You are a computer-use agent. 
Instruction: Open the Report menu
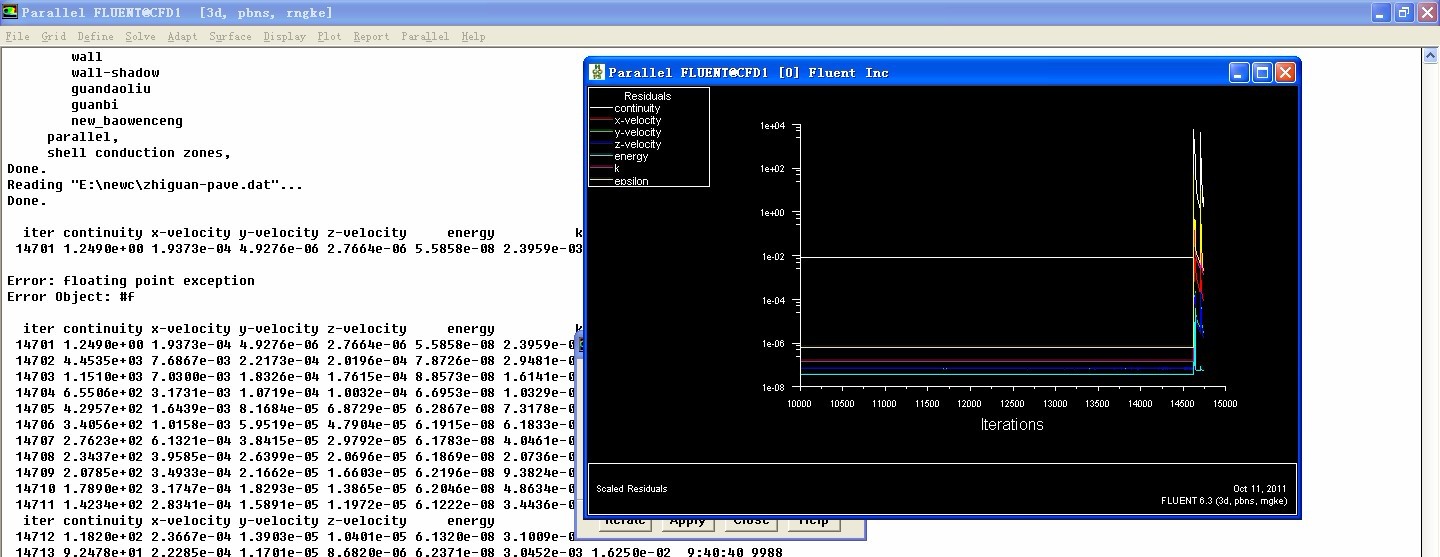click(x=371, y=36)
